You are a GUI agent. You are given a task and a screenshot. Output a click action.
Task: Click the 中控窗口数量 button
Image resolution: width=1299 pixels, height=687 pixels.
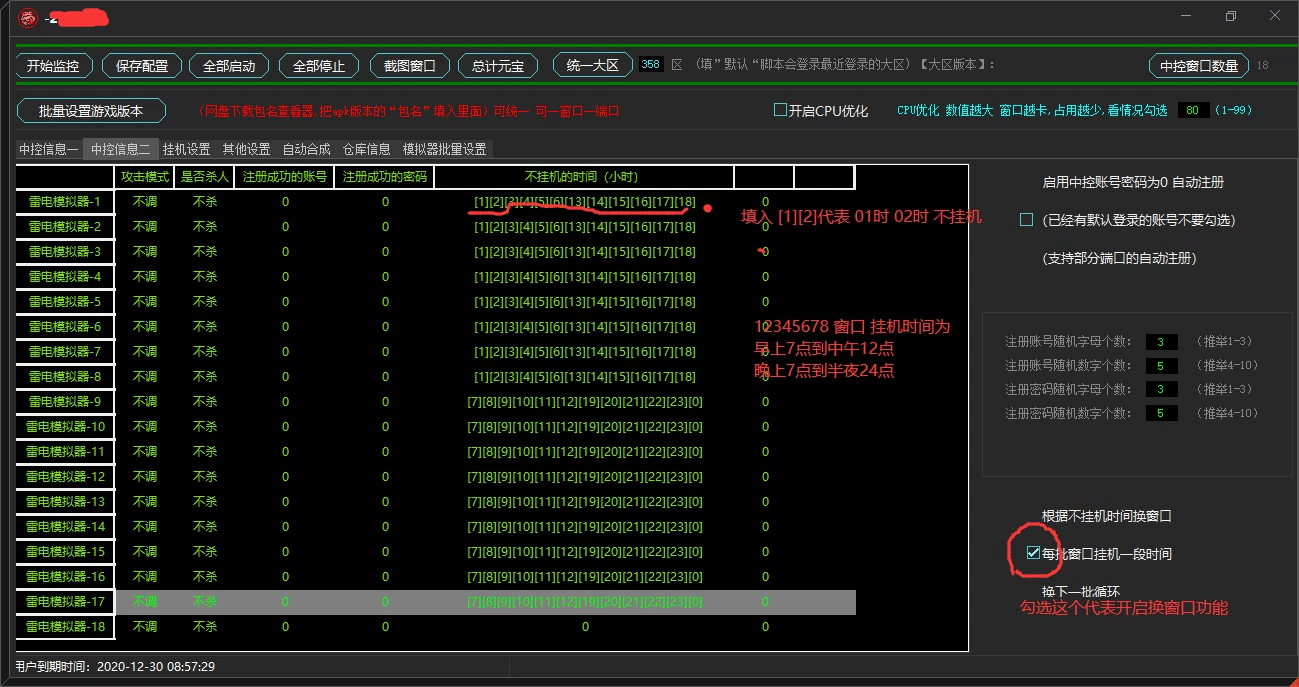click(1199, 66)
